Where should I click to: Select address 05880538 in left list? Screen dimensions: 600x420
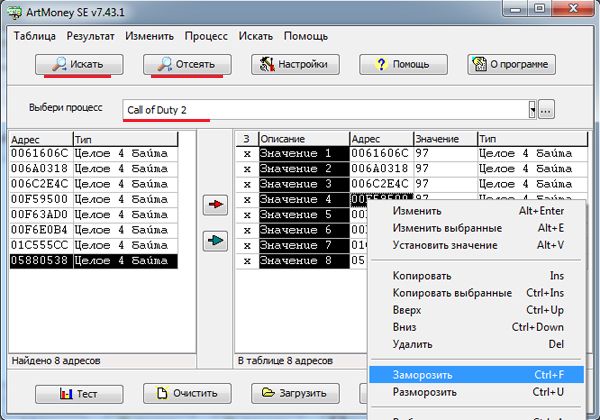(40, 260)
